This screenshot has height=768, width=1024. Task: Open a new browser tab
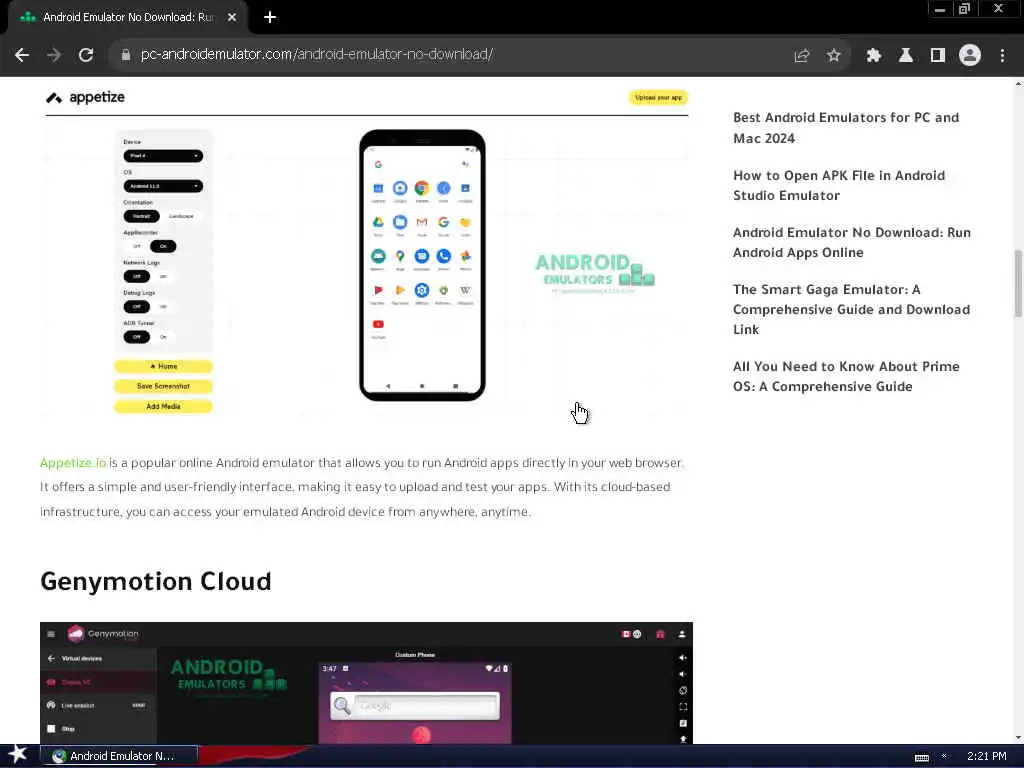tap(270, 17)
